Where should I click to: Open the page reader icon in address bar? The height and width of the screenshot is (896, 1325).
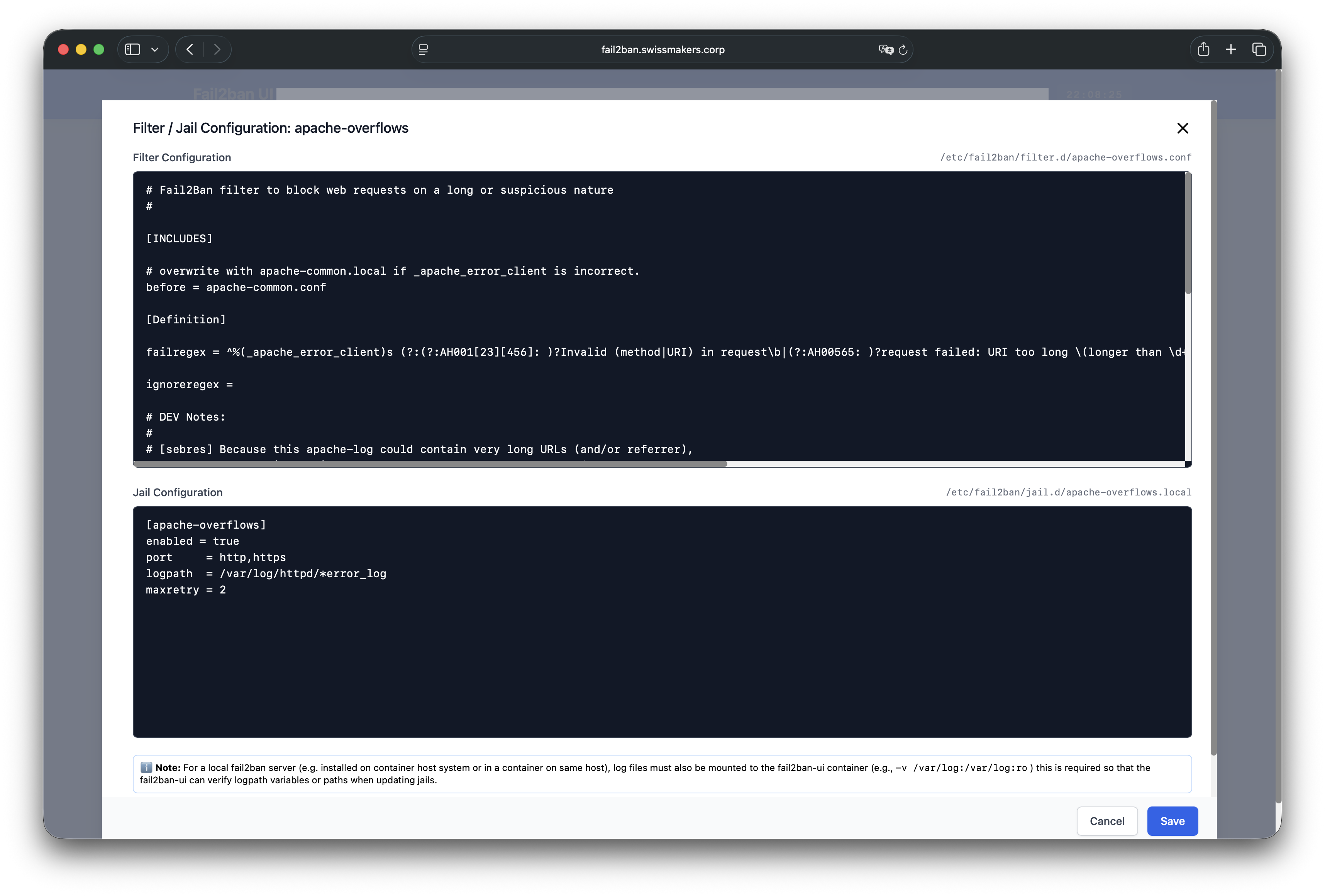[423, 50]
